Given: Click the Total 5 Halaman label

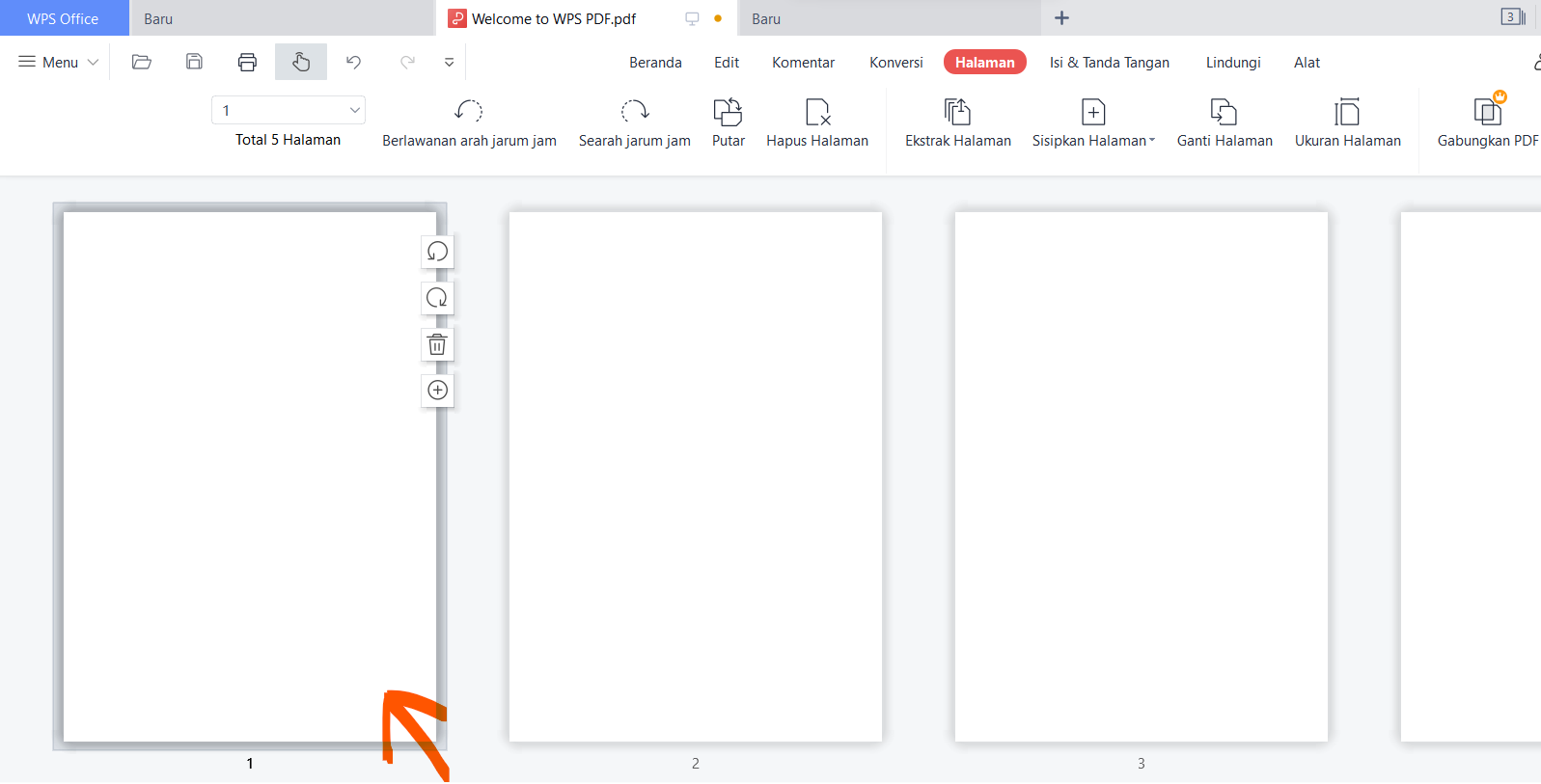Looking at the screenshot, I should [x=288, y=140].
